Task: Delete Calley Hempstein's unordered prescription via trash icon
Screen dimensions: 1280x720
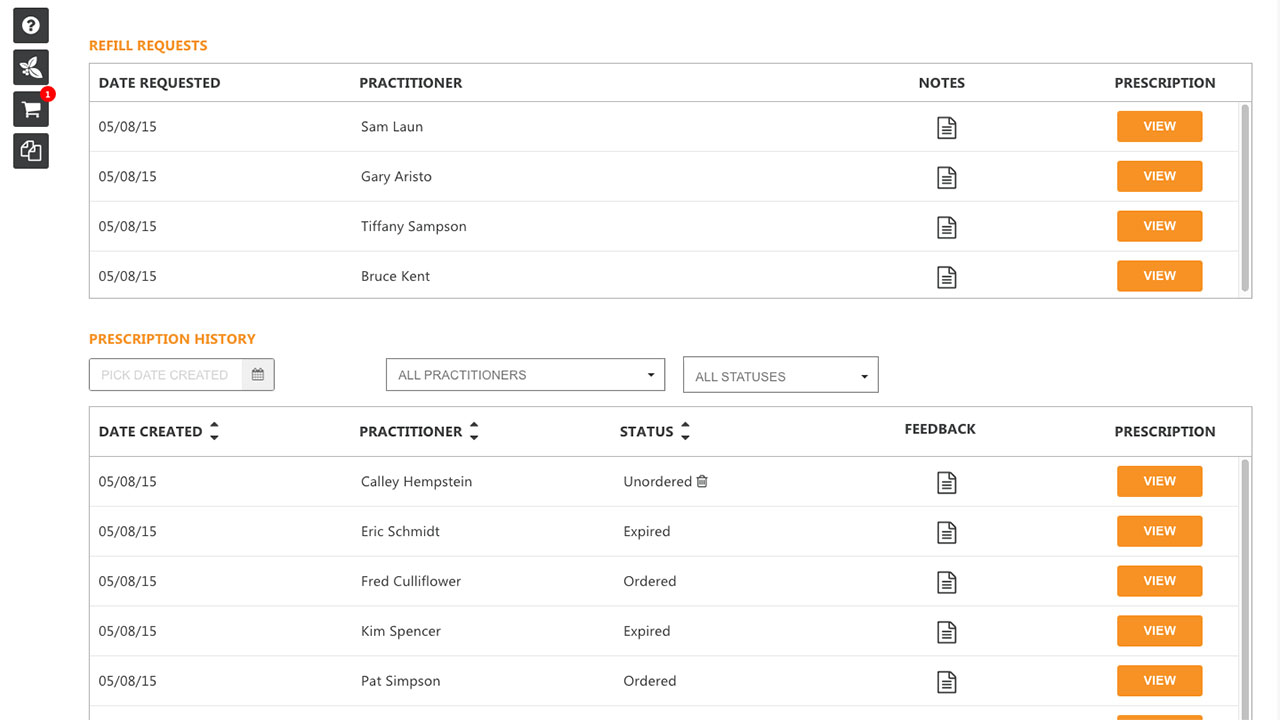Action: coord(702,481)
